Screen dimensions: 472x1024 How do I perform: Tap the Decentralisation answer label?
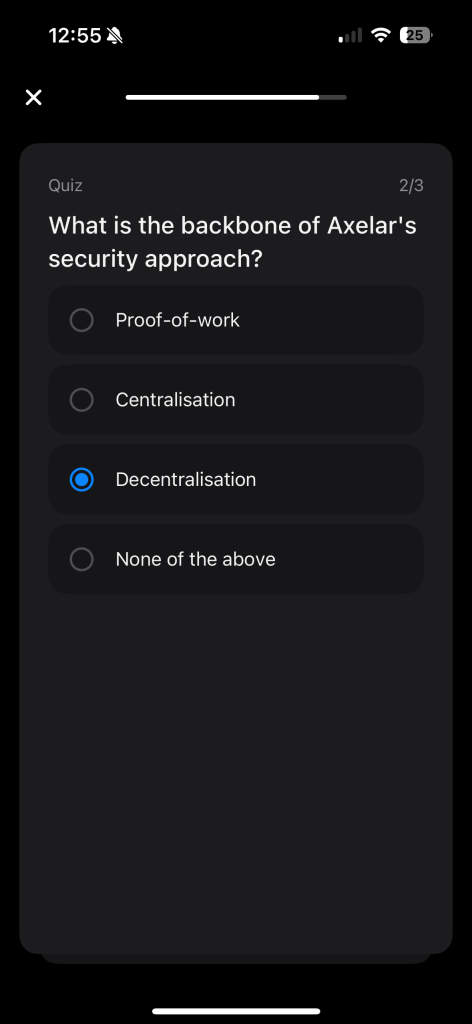click(x=186, y=479)
